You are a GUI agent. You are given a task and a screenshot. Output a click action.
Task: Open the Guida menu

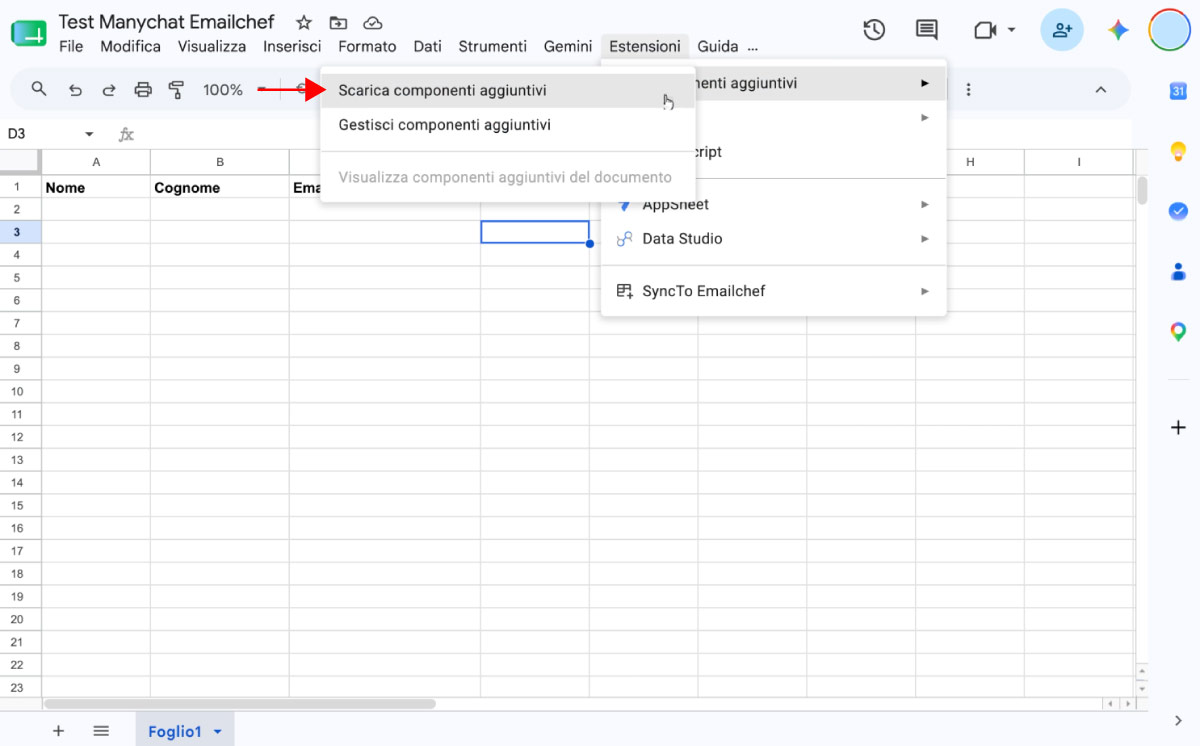click(x=718, y=46)
